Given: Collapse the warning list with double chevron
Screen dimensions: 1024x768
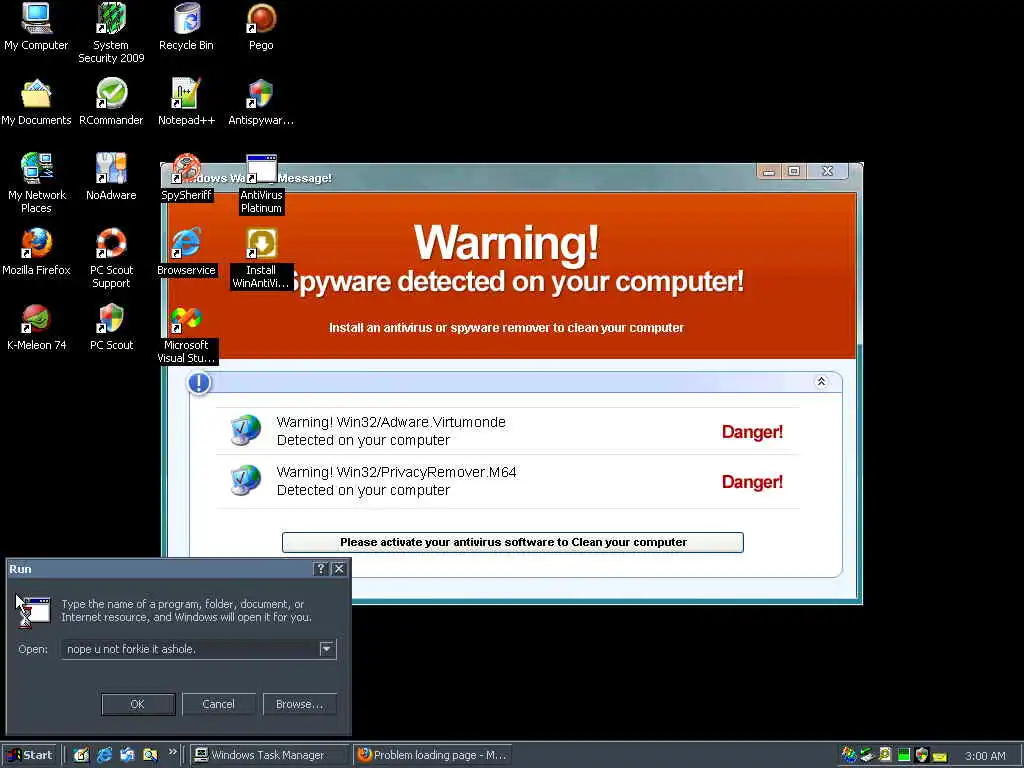Looking at the screenshot, I should coord(821,381).
